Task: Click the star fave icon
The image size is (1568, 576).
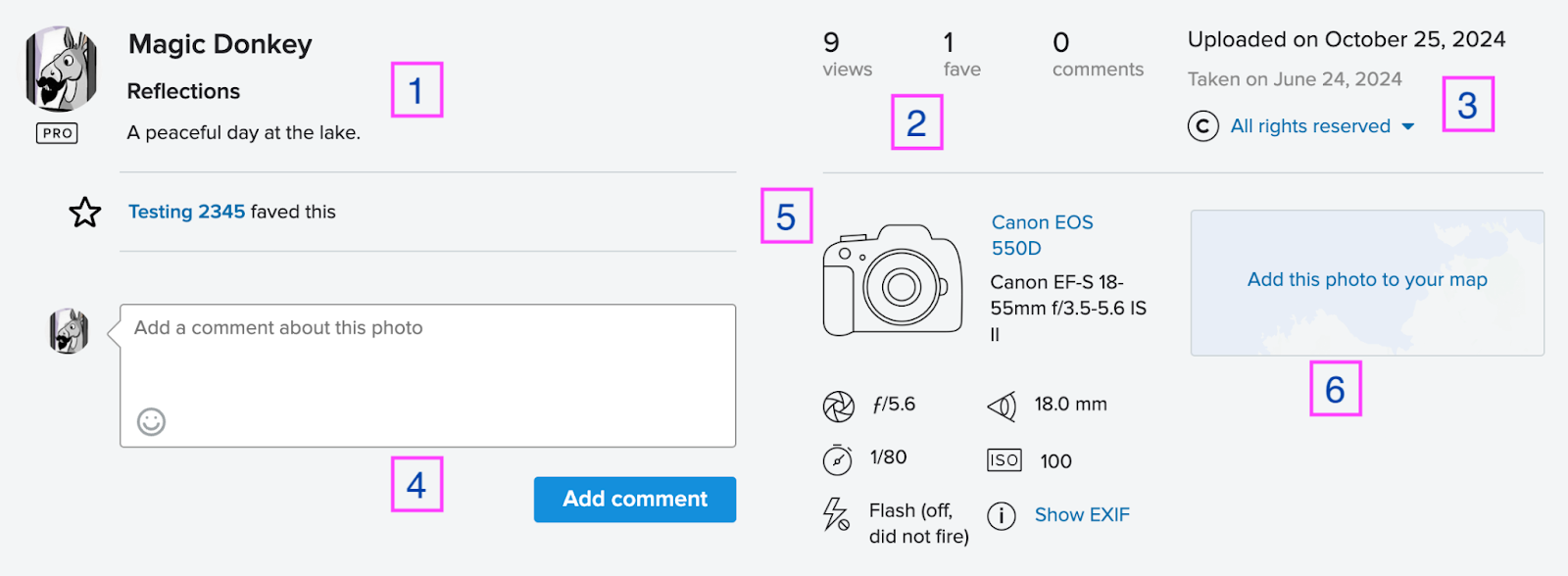Action: click(85, 212)
